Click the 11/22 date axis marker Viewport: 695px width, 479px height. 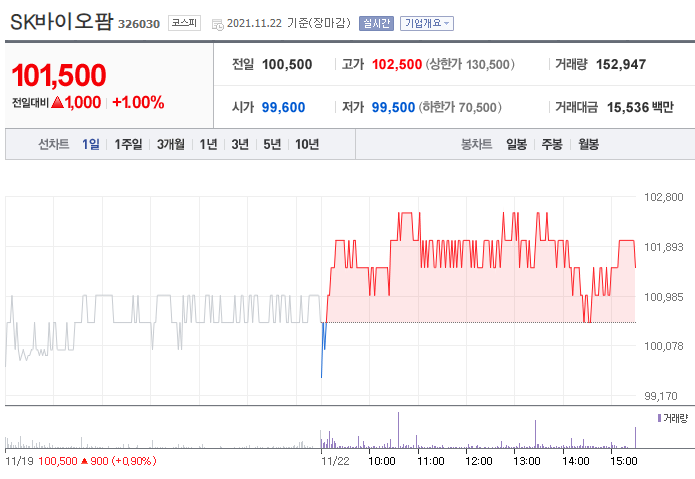coord(335,461)
